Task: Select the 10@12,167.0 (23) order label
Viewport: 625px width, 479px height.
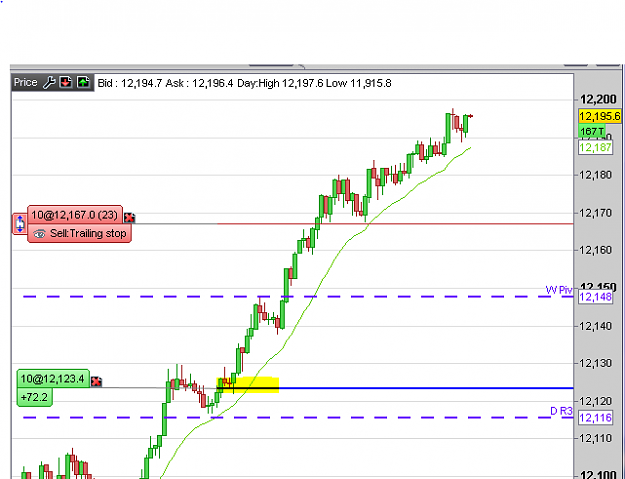Action: pyautogui.click(x=75, y=215)
